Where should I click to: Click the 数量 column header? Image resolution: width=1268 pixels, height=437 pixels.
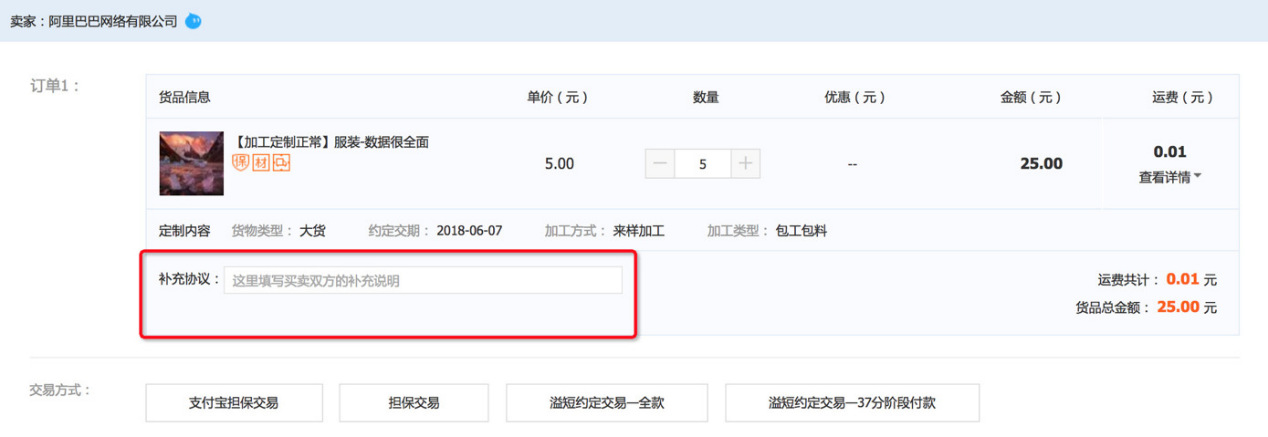pos(706,98)
